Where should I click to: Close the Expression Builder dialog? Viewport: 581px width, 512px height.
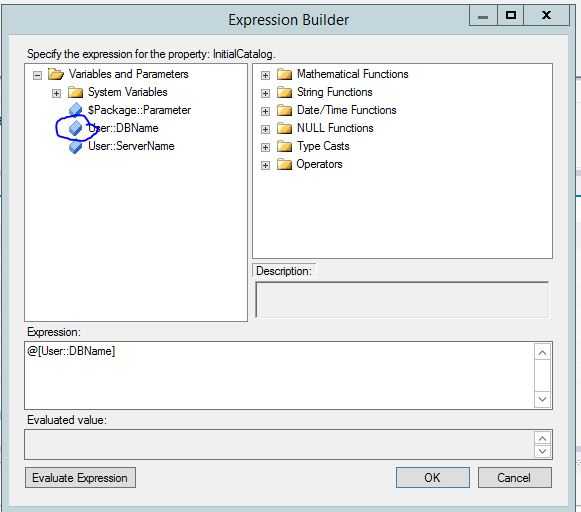(546, 15)
